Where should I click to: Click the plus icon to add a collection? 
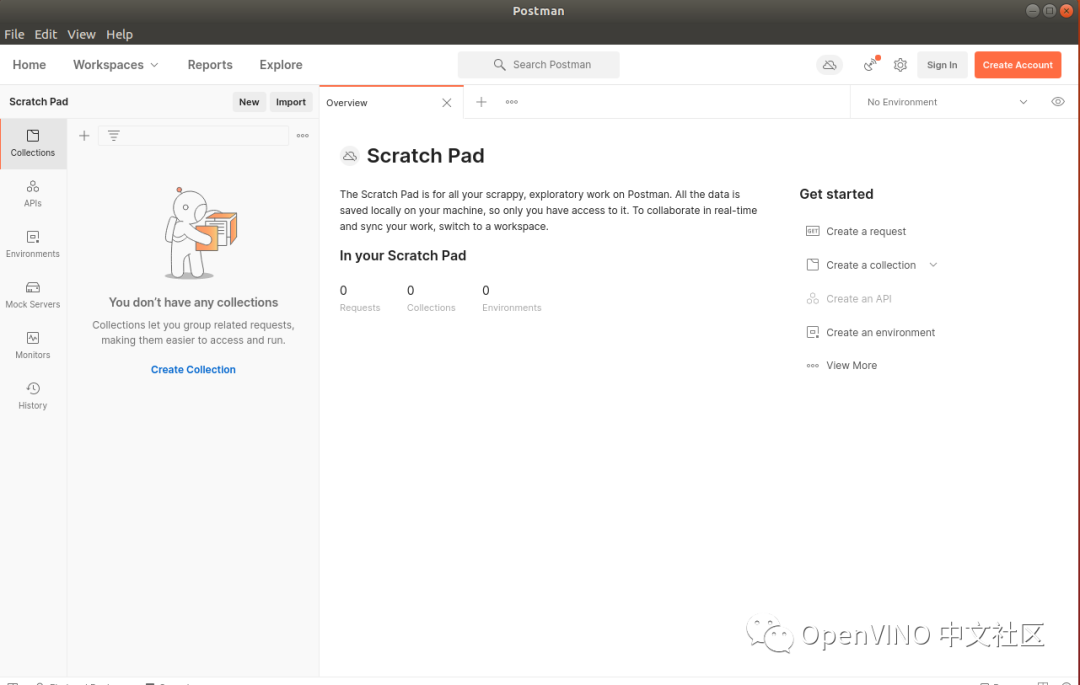point(84,136)
